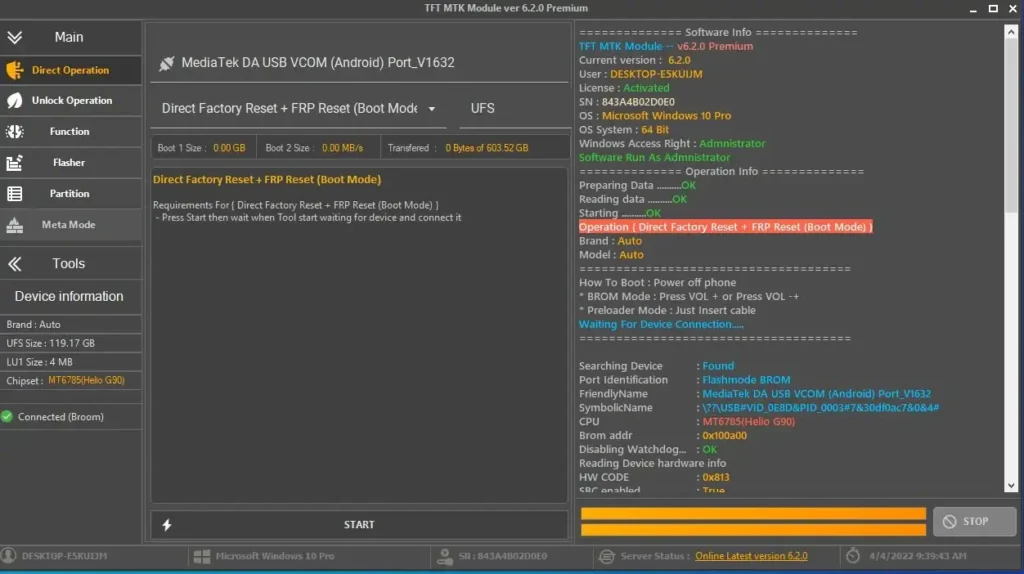Click the SymbolicName USB path in log

click(x=820, y=407)
